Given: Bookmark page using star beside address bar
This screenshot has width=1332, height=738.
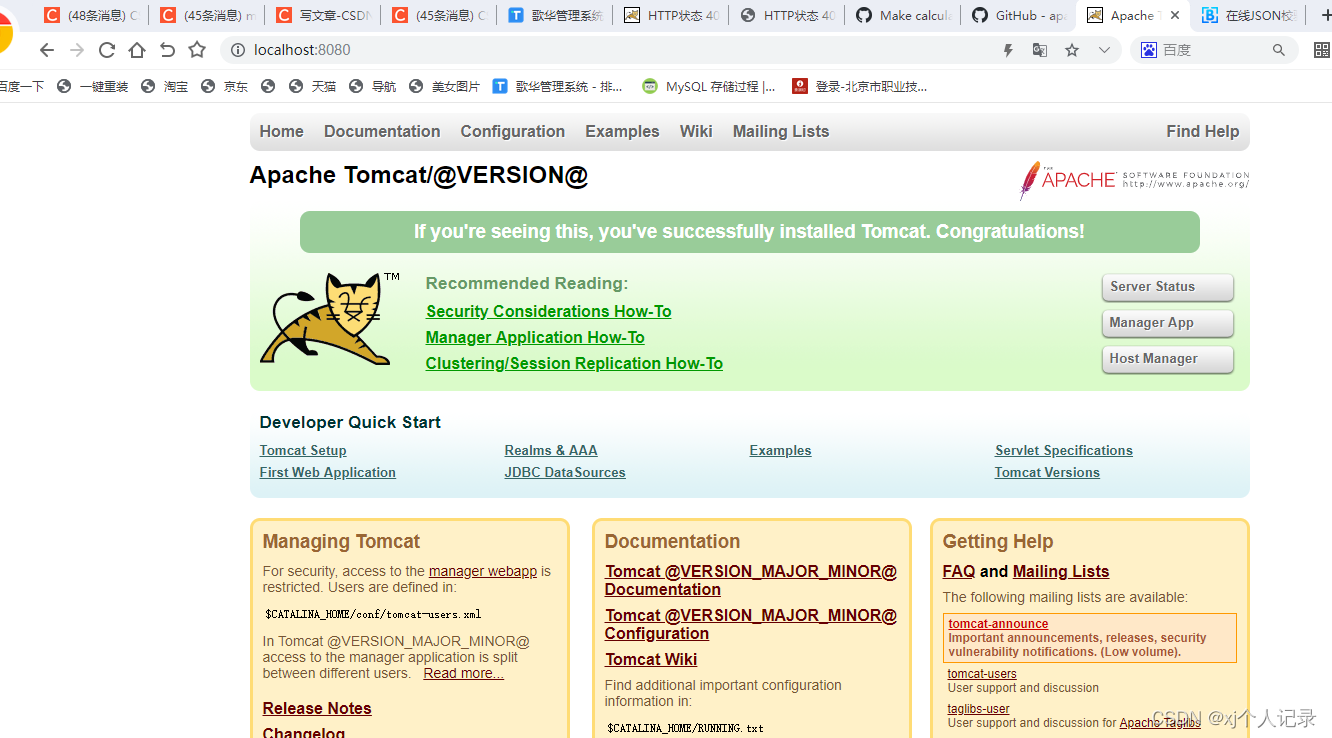Looking at the screenshot, I should [x=197, y=50].
